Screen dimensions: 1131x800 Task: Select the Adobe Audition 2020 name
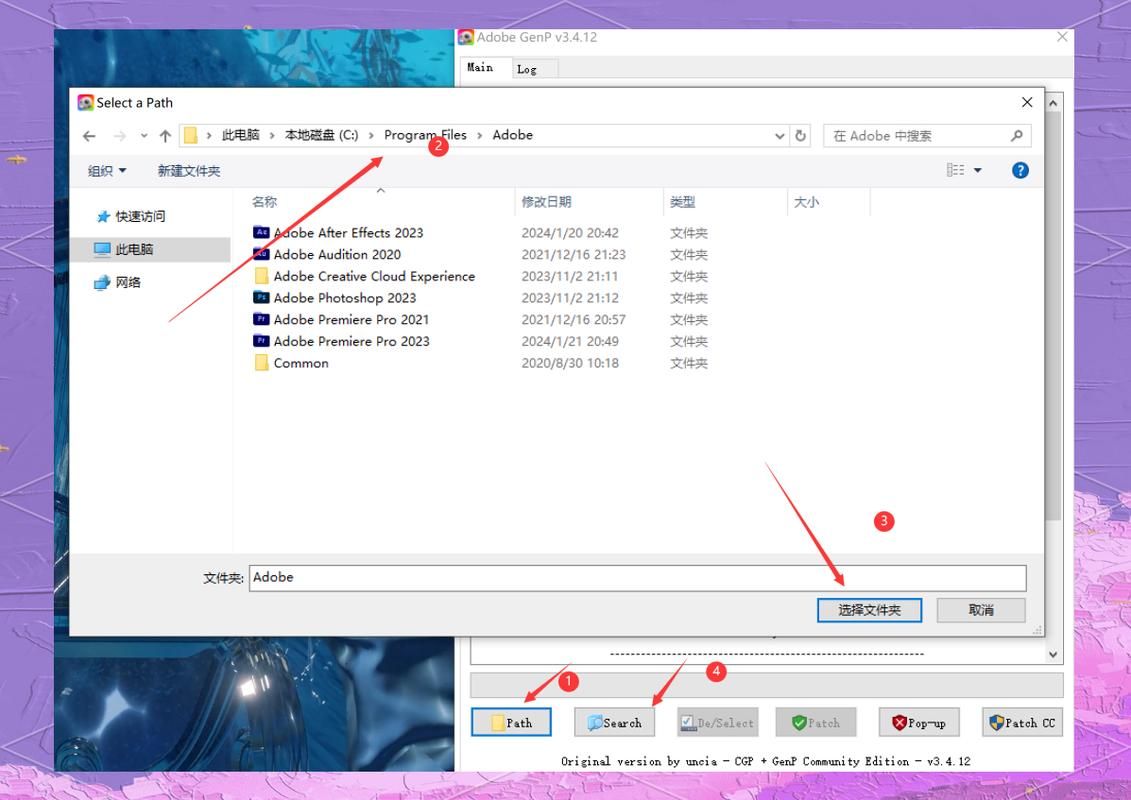point(337,255)
